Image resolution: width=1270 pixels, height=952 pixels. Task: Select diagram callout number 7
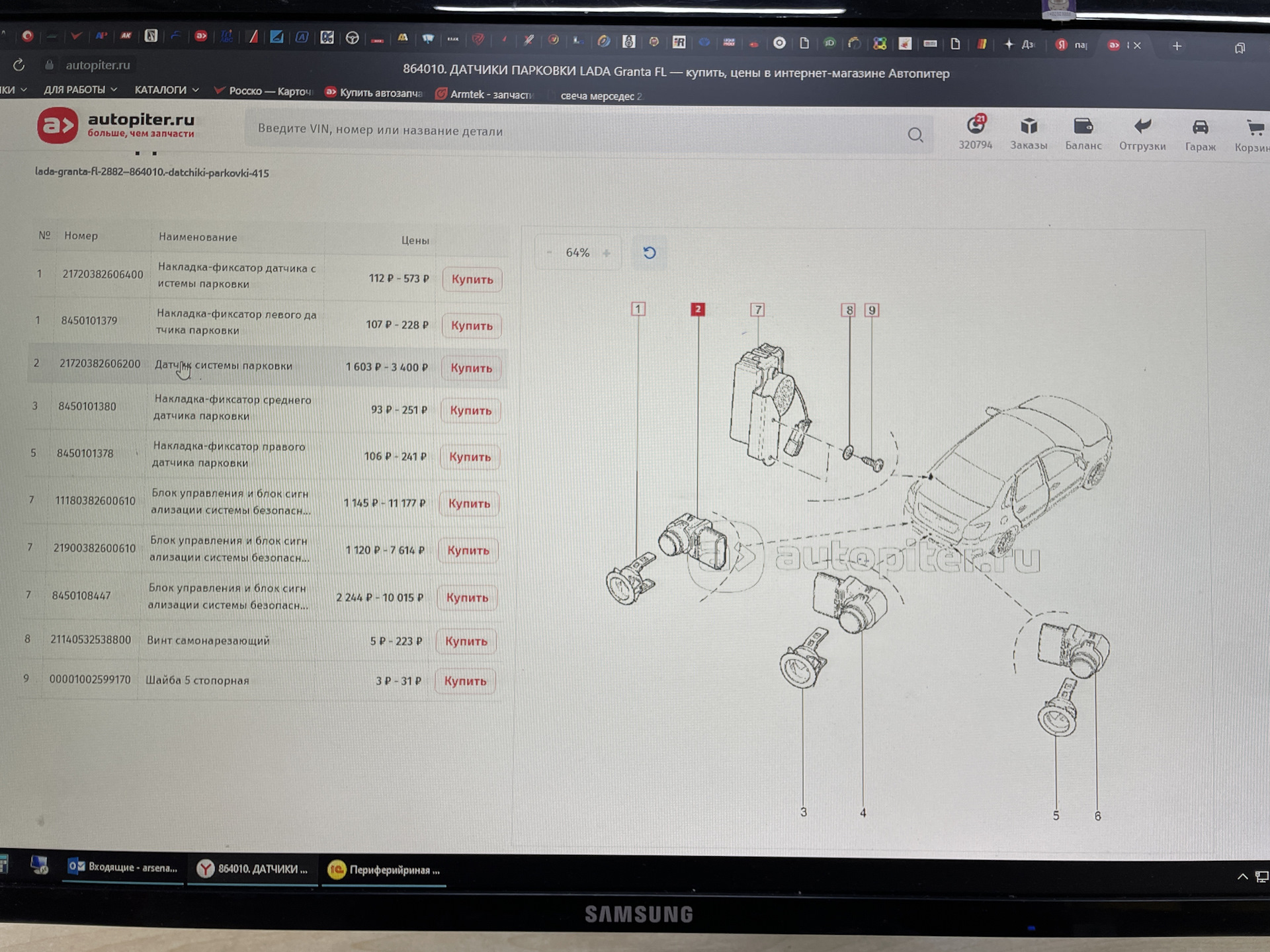758,309
